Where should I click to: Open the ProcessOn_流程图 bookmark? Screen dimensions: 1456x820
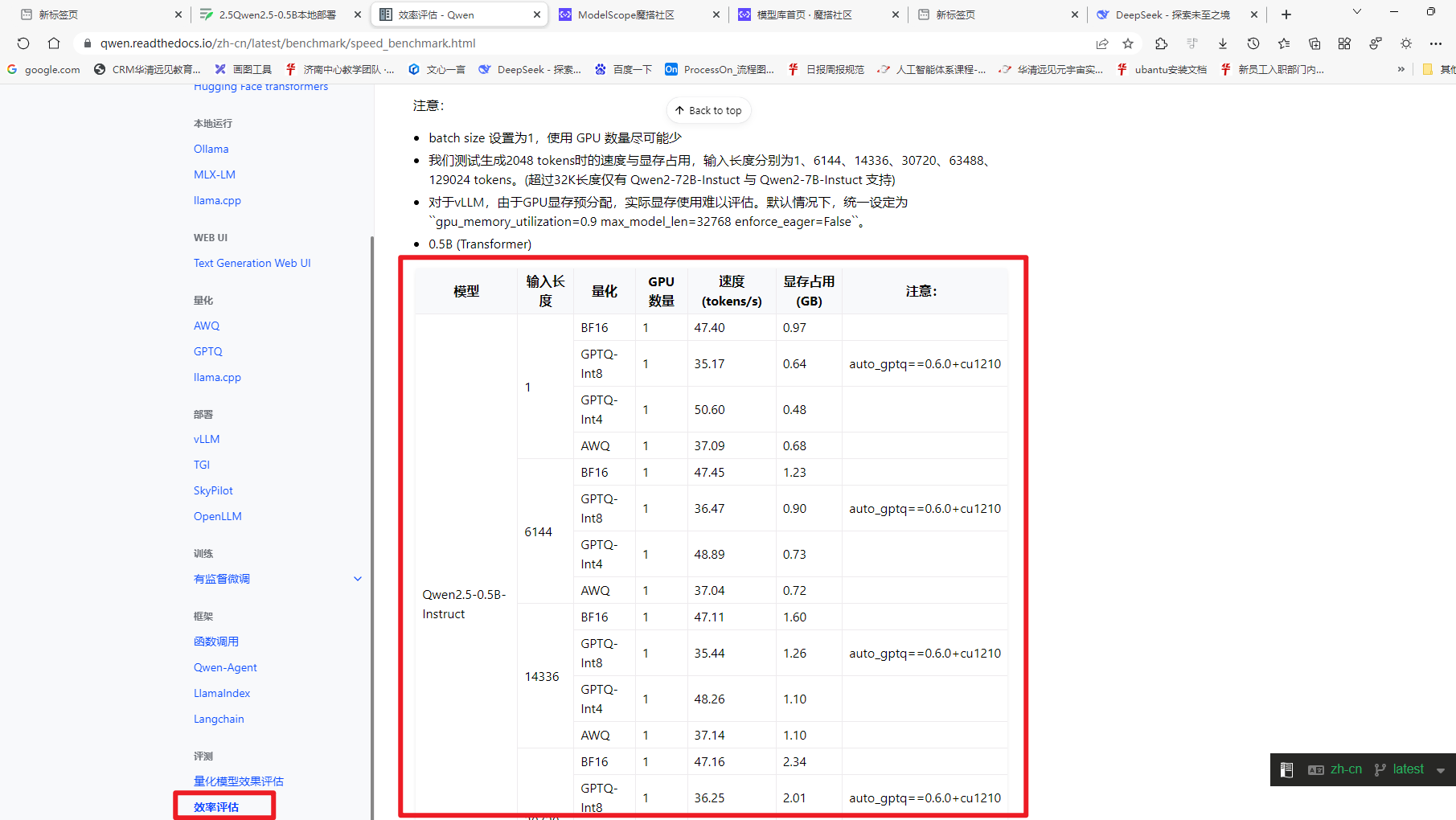click(720, 69)
